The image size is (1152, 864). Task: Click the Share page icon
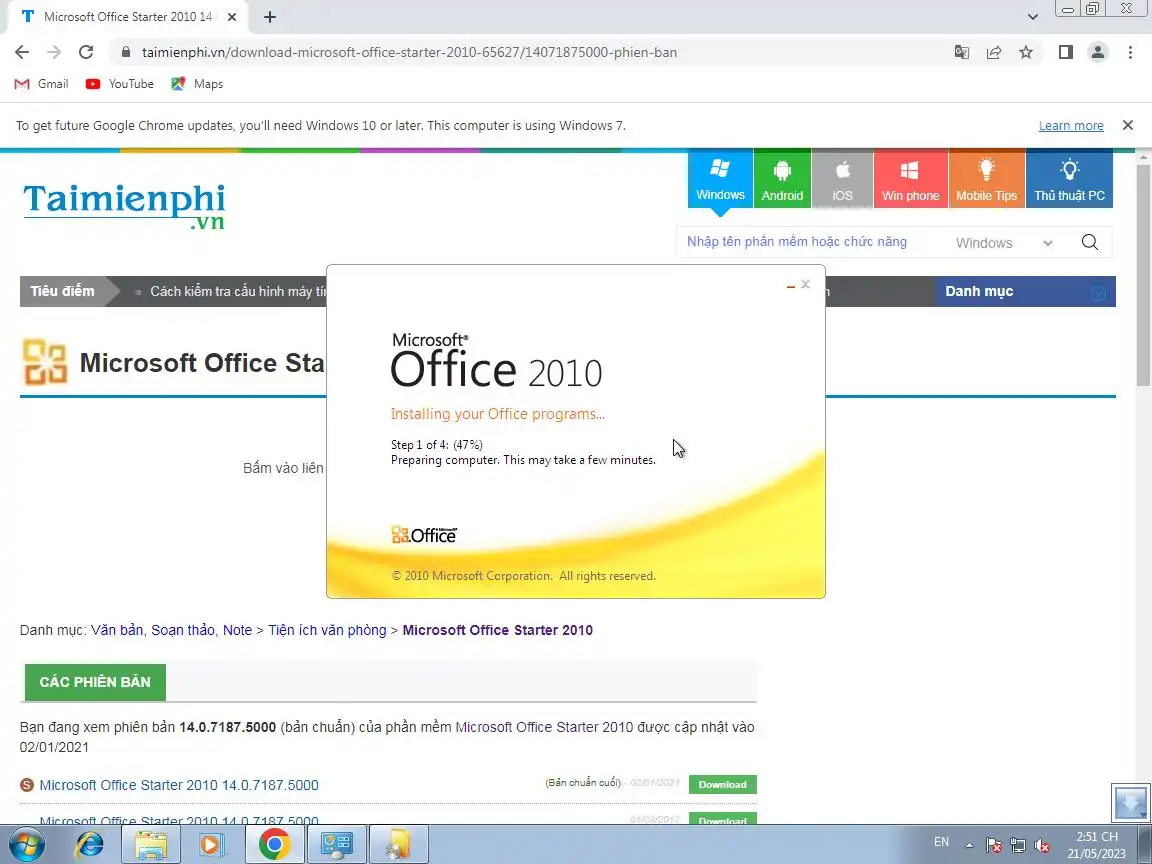994,52
